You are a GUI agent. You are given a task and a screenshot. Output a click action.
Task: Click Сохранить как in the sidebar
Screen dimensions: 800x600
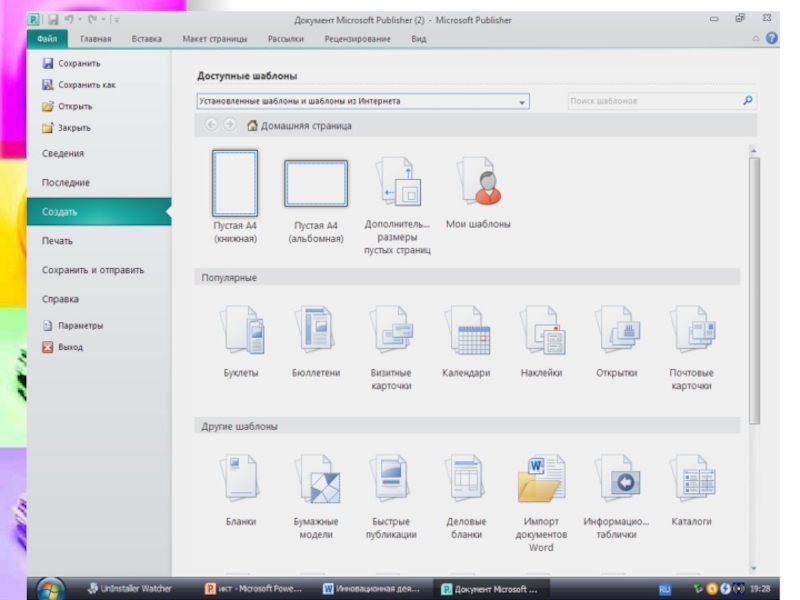pos(86,85)
